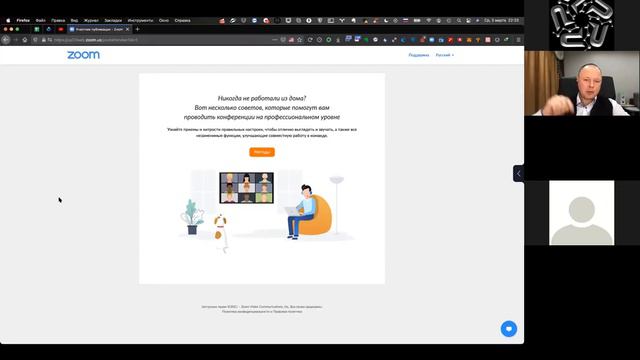The height and width of the screenshot is (360, 640).
Task: Show site security lock information
Action: (44, 40)
